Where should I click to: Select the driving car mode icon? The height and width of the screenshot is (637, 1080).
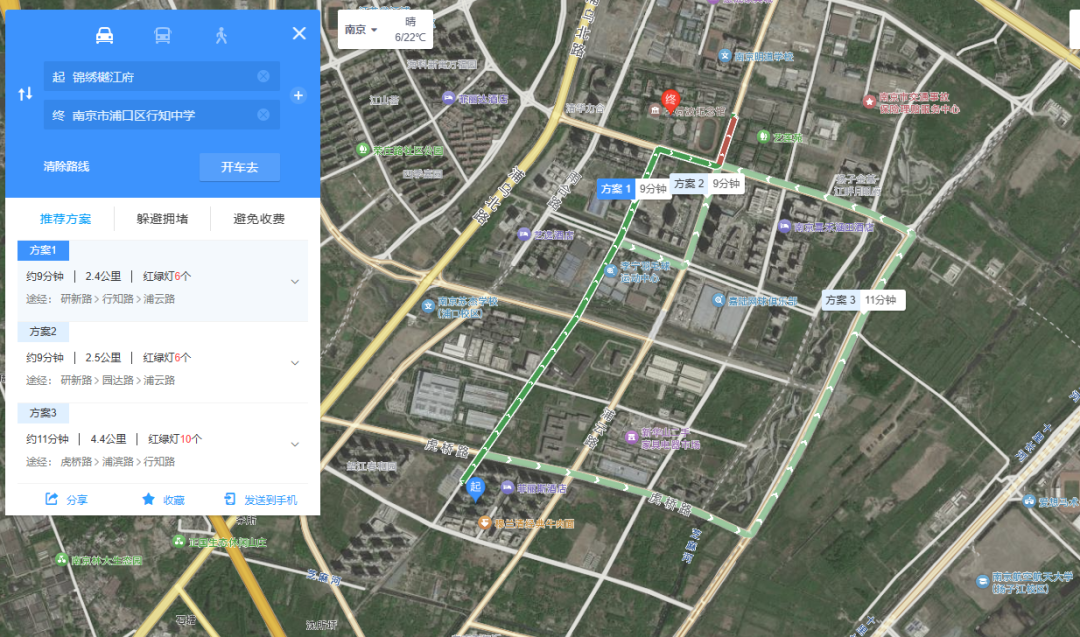pos(104,35)
